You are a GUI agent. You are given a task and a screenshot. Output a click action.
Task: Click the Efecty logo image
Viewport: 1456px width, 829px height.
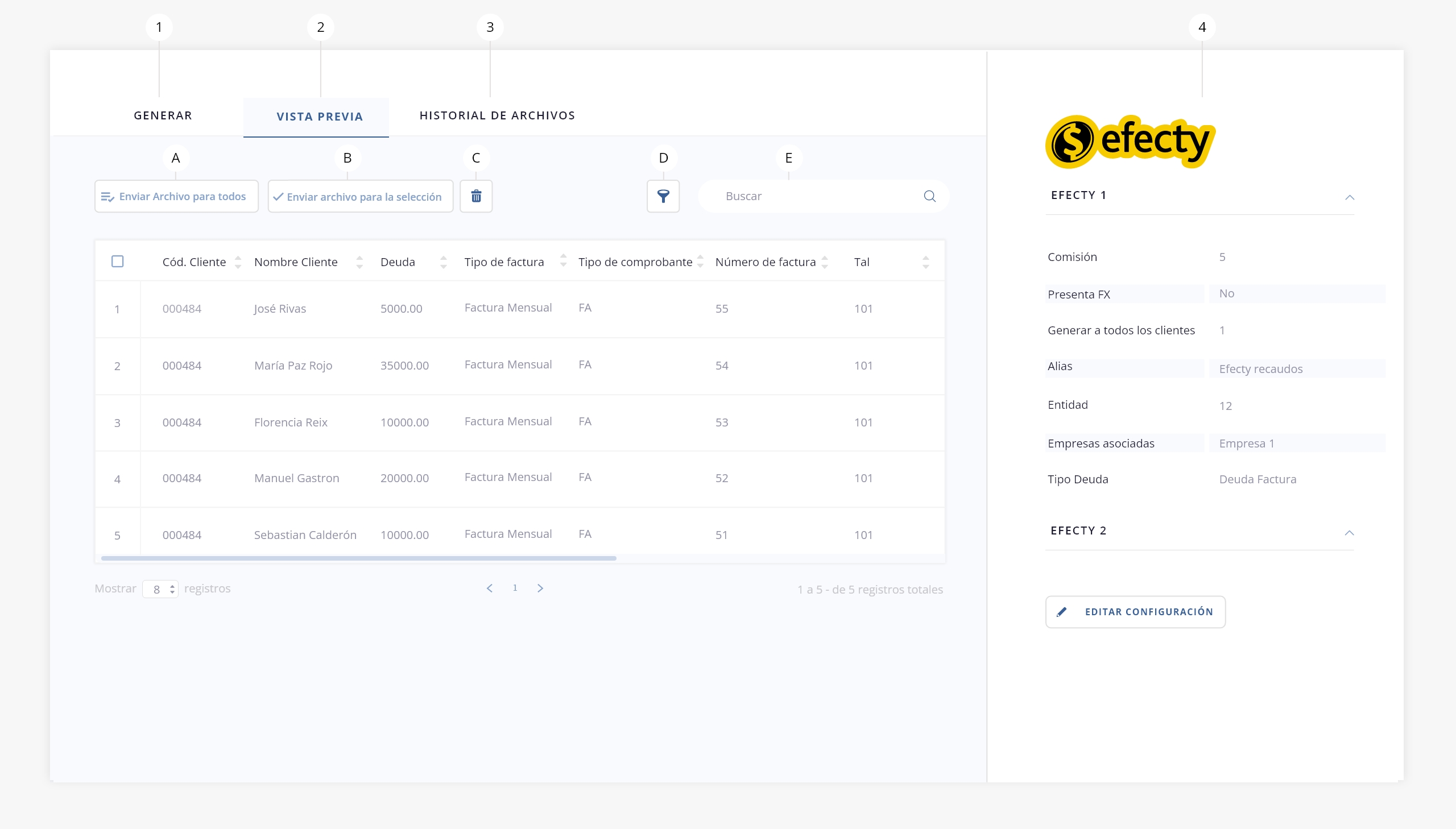[x=1130, y=141]
